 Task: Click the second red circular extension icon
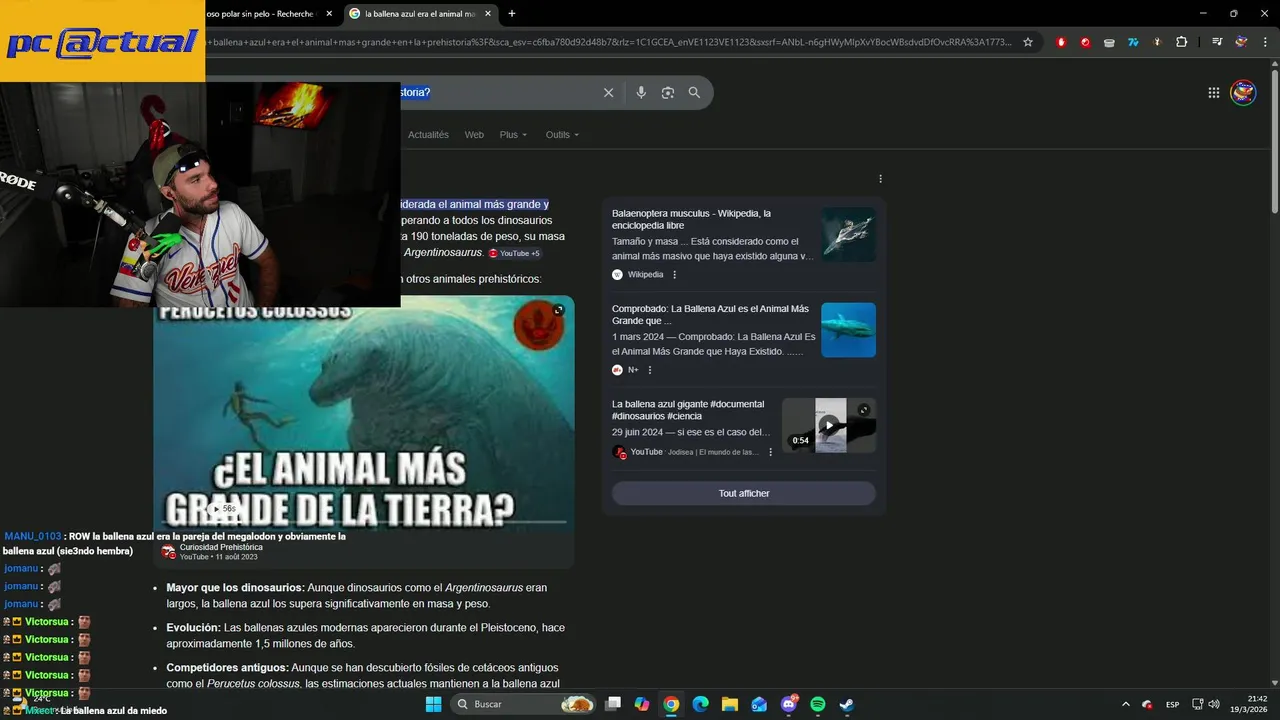[x=1085, y=42]
